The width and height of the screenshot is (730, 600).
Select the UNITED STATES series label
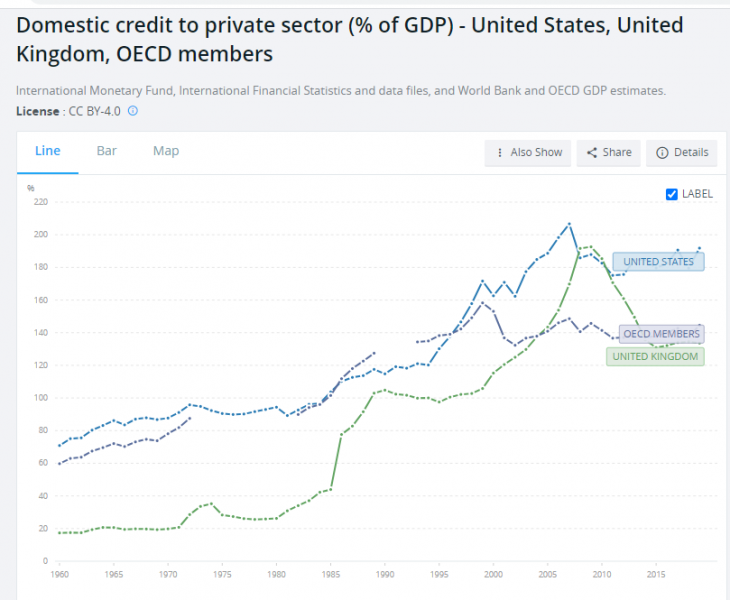[658, 262]
